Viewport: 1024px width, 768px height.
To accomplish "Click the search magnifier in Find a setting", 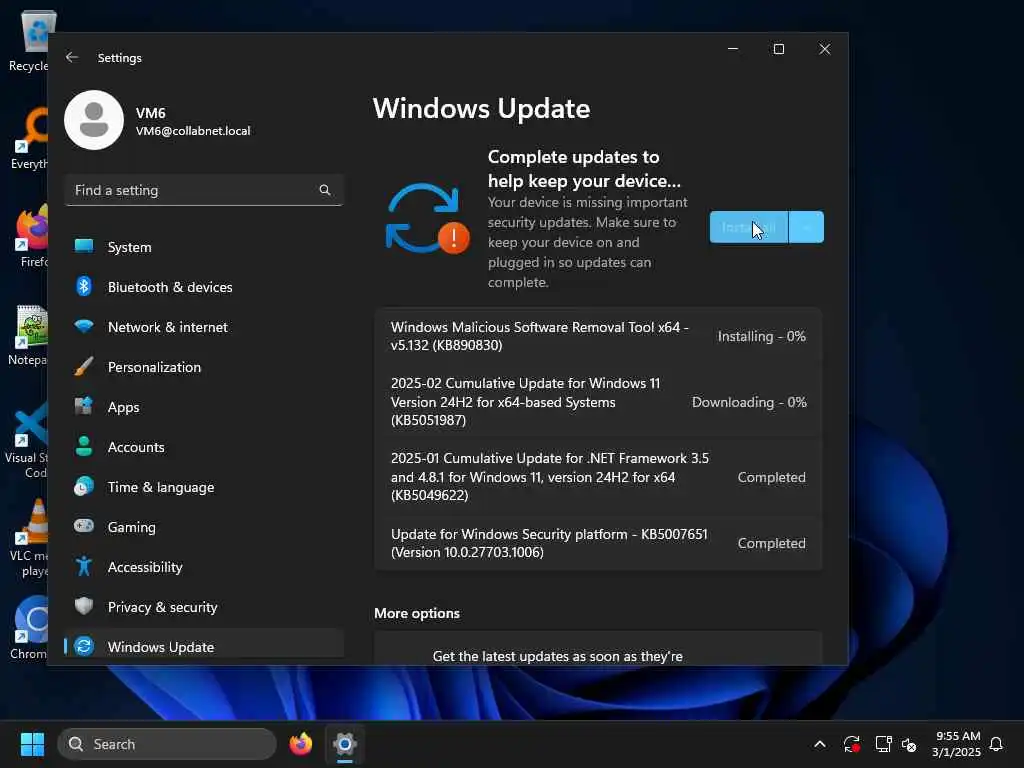I will [325, 190].
